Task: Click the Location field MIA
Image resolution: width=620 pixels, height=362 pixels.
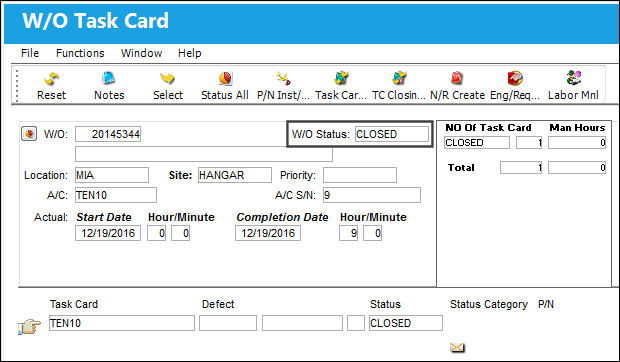Action: tap(112, 175)
